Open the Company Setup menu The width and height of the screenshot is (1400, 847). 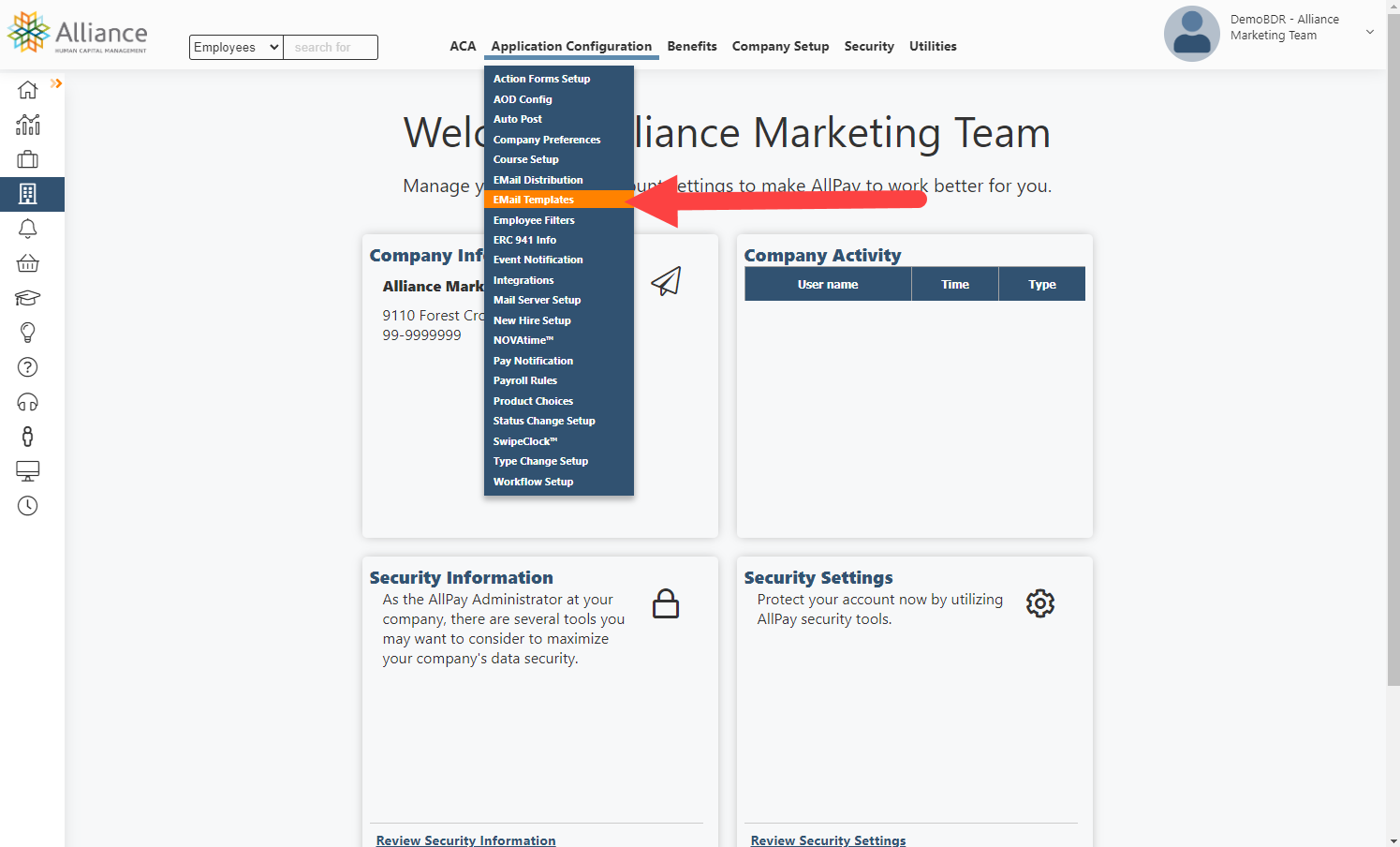click(780, 46)
